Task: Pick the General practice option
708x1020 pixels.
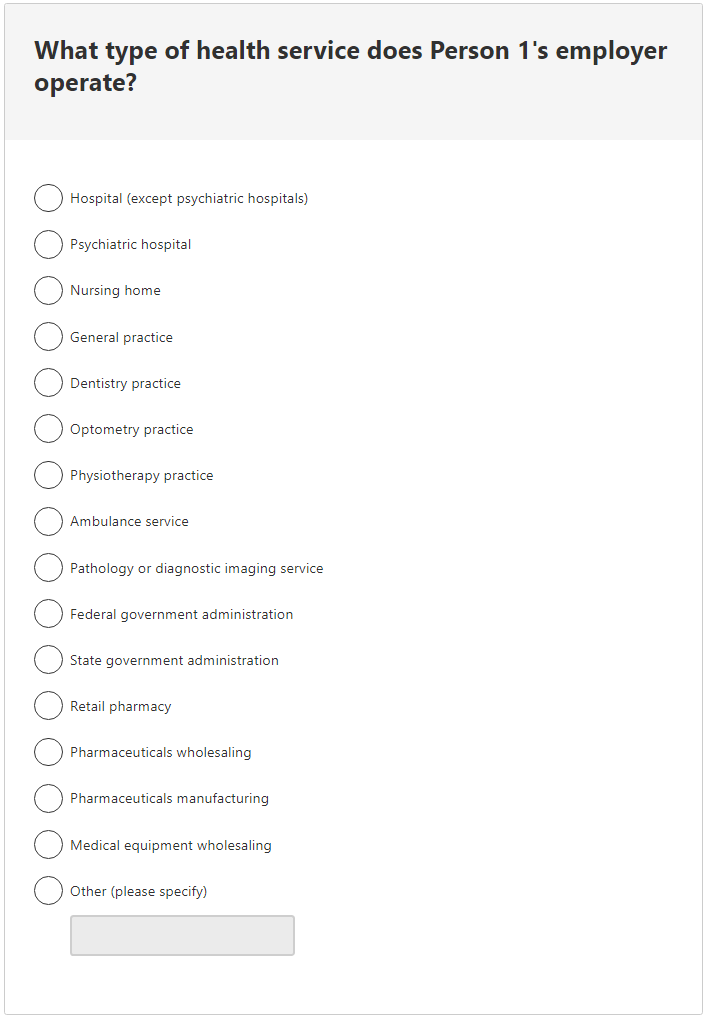Action: [48, 336]
